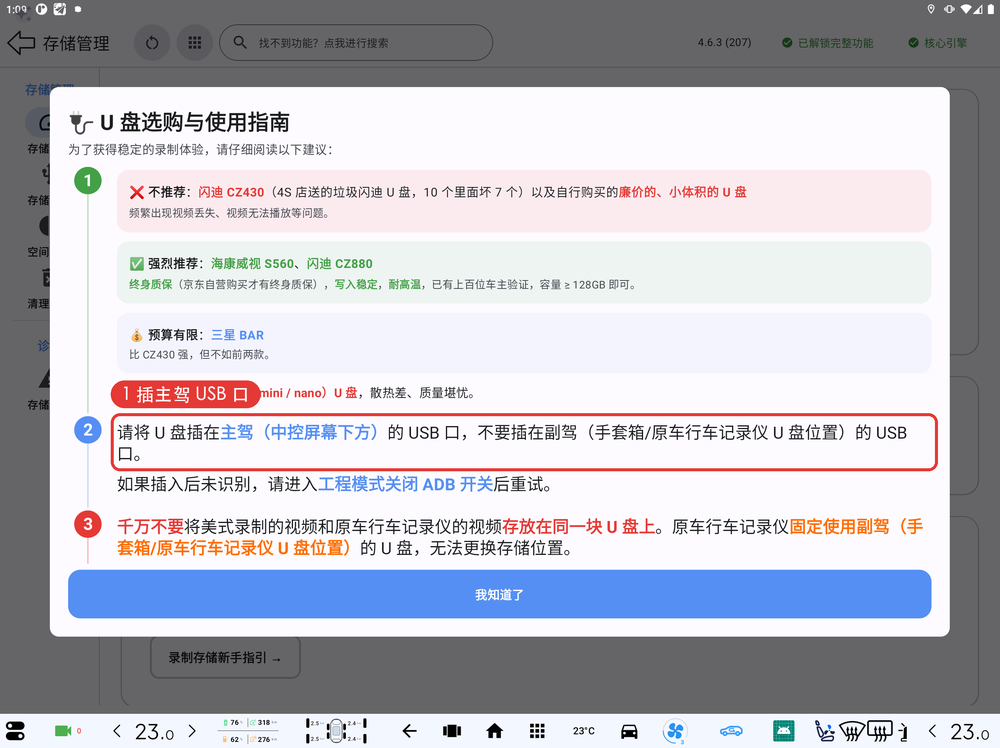
Task: Toggle rear window defrost icon
Action: (x=880, y=731)
